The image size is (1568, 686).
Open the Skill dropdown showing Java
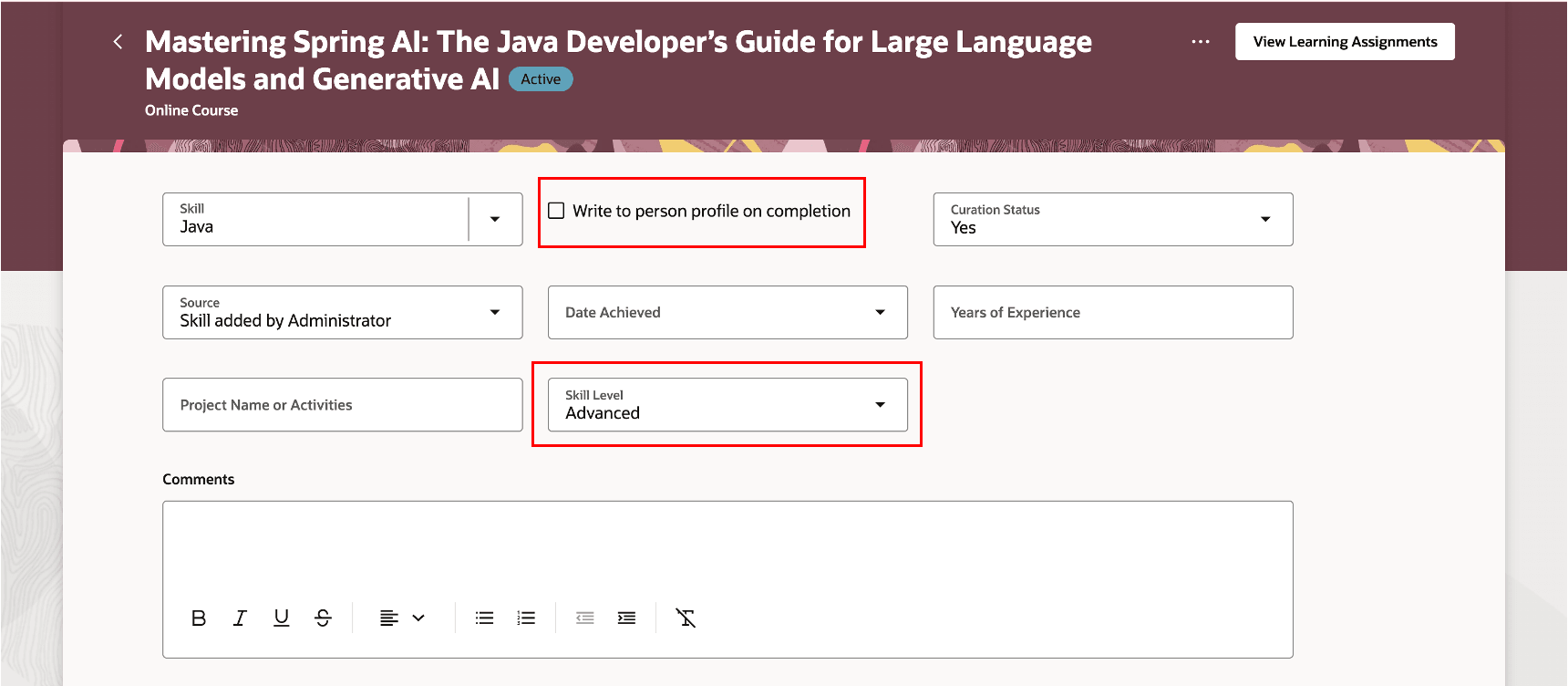pyautogui.click(x=495, y=219)
